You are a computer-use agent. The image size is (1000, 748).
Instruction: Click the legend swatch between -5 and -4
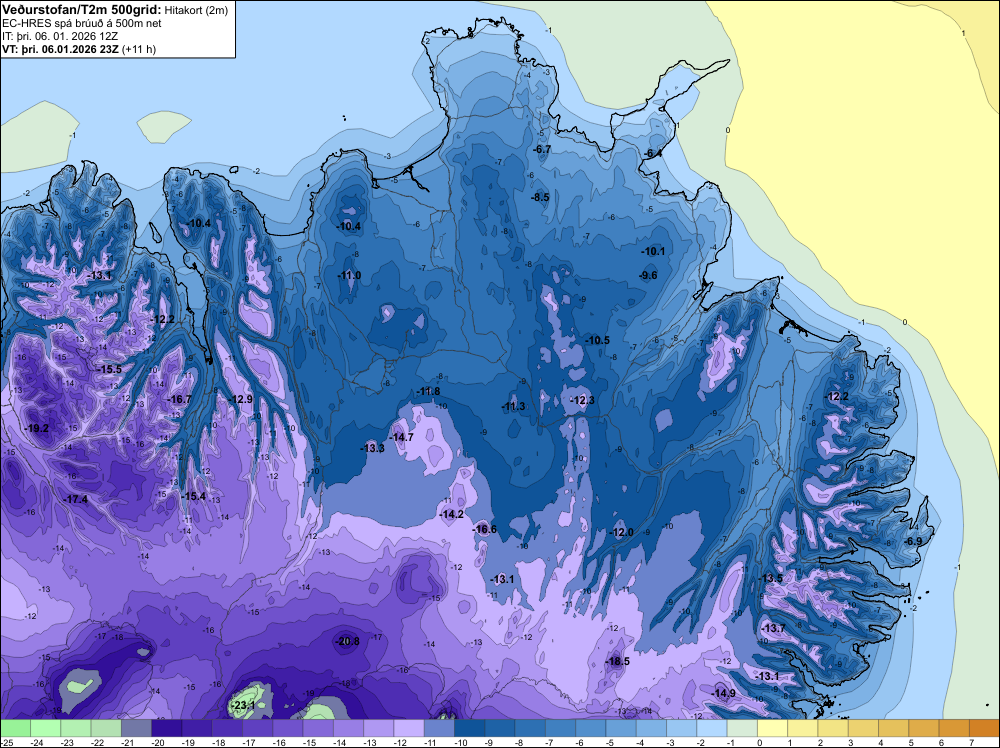(x=621, y=728)
